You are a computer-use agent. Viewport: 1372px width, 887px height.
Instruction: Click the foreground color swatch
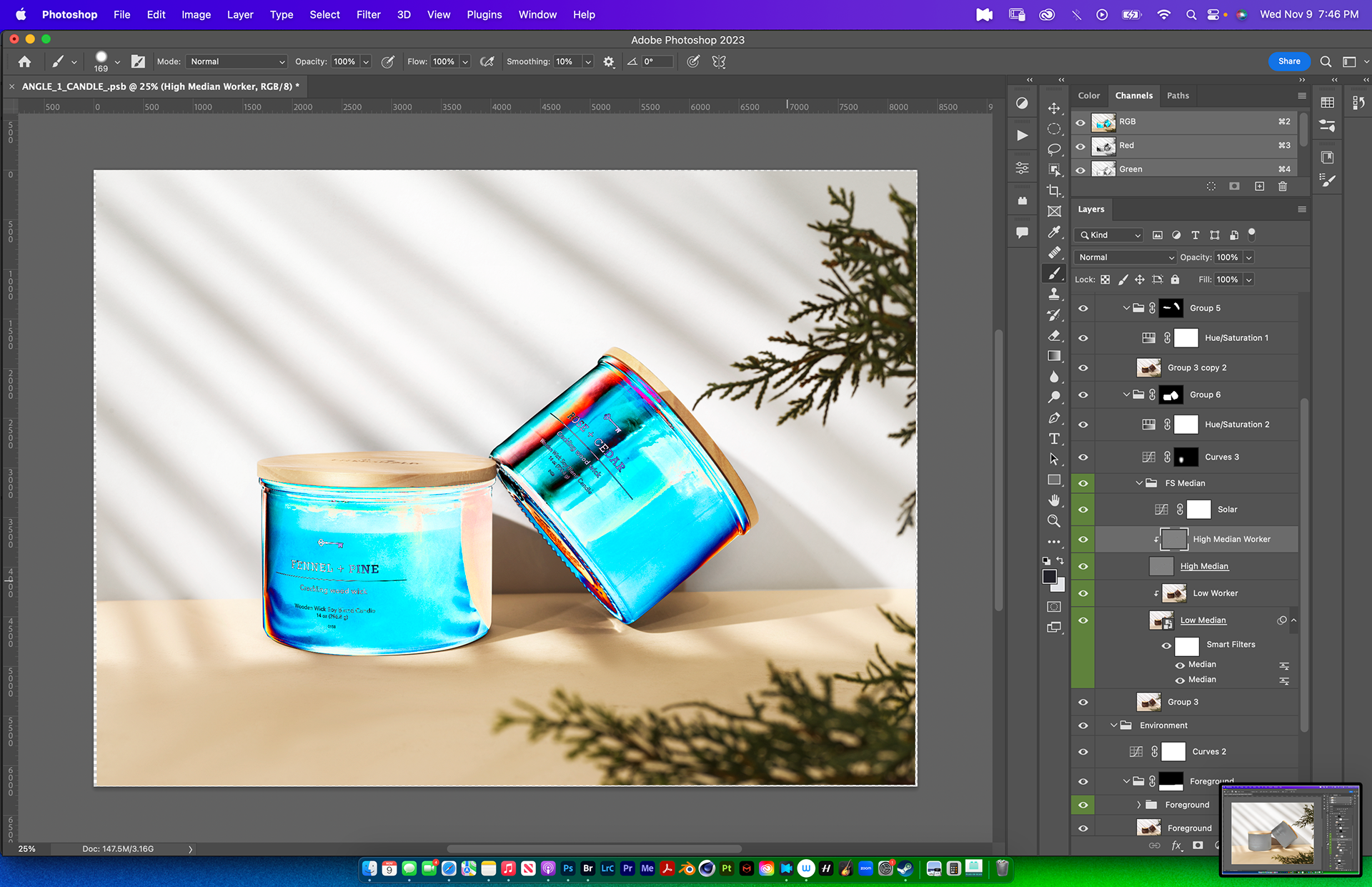pyautogui.click(x=1048, y=577)
